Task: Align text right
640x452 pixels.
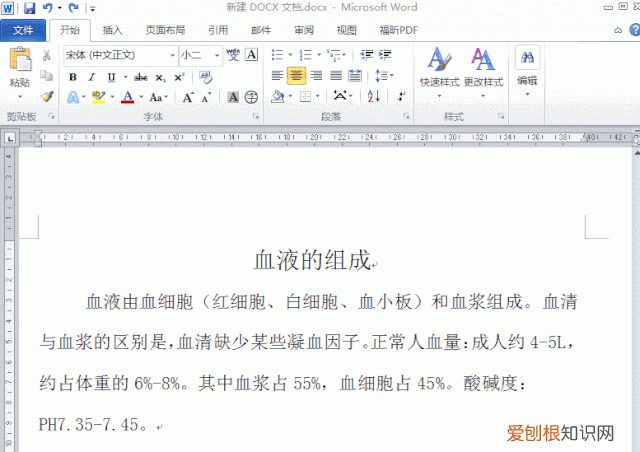Action: click(316, 76)
